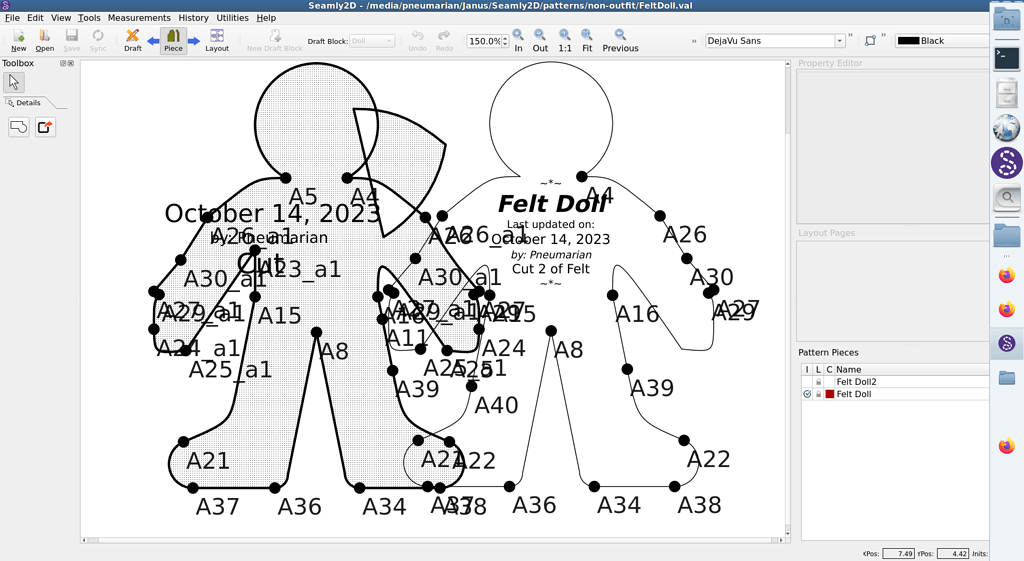Viewport: 1024px width, 561px height.
Task: Switch to Draft mode
Action: tap(132, 40)
